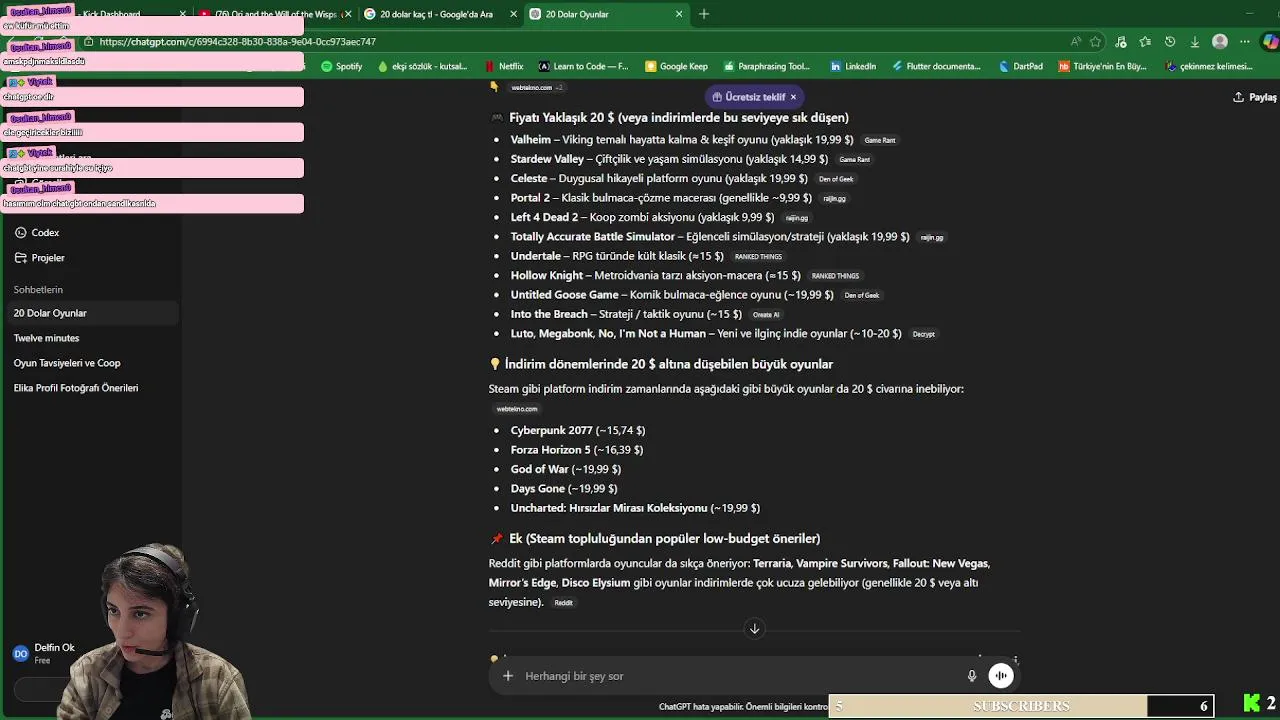The image size is (1280, 720).
Task: Open the Spotify bookmark
Action: (342, 66)
